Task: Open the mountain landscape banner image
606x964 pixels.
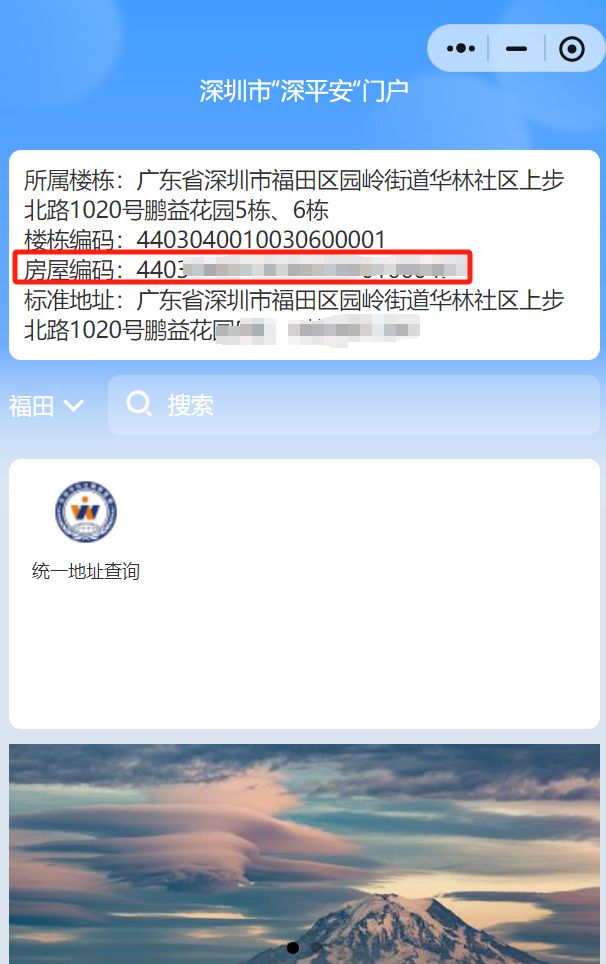Action: 304,854
